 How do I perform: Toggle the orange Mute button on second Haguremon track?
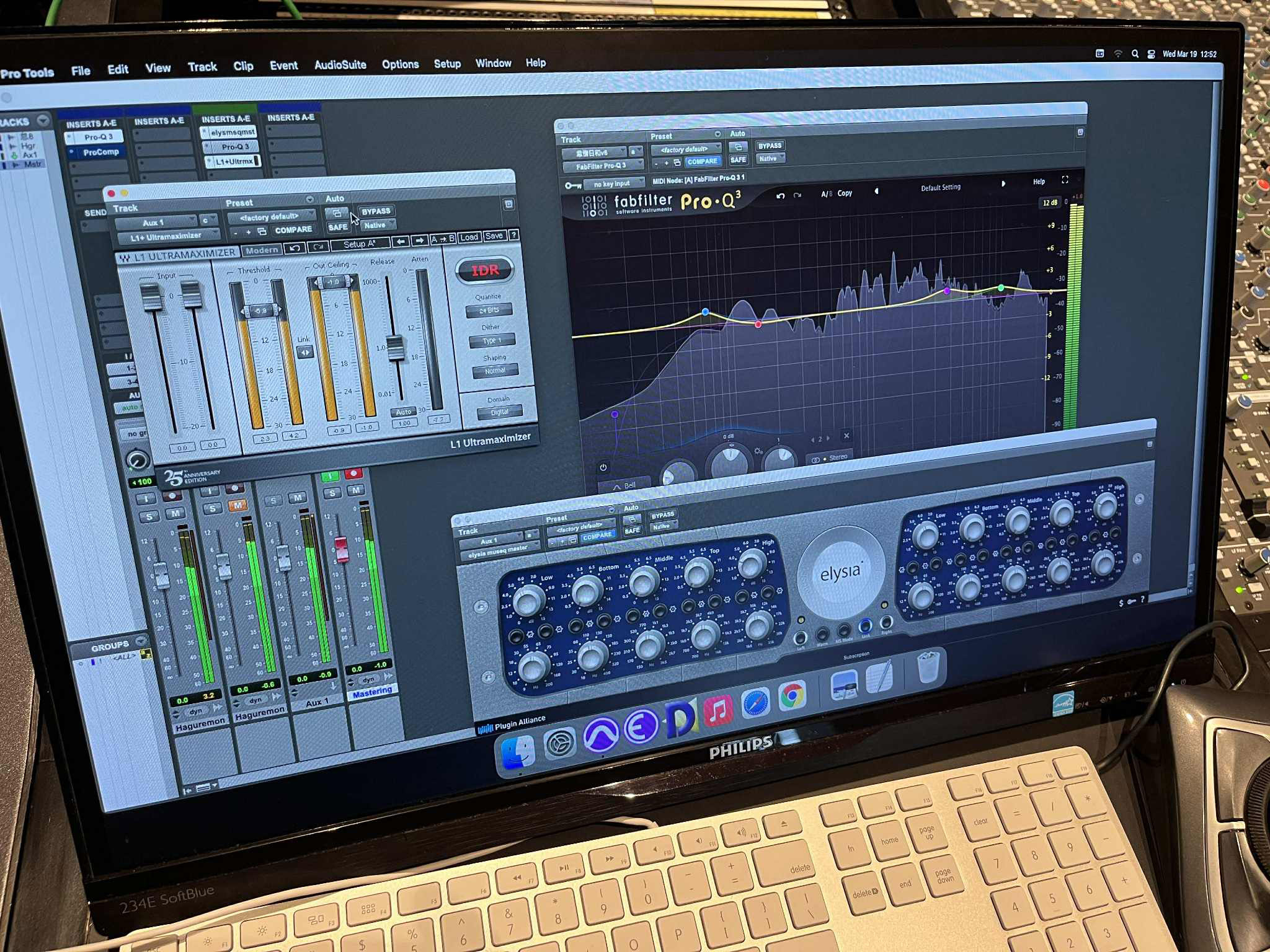[238, 506]
